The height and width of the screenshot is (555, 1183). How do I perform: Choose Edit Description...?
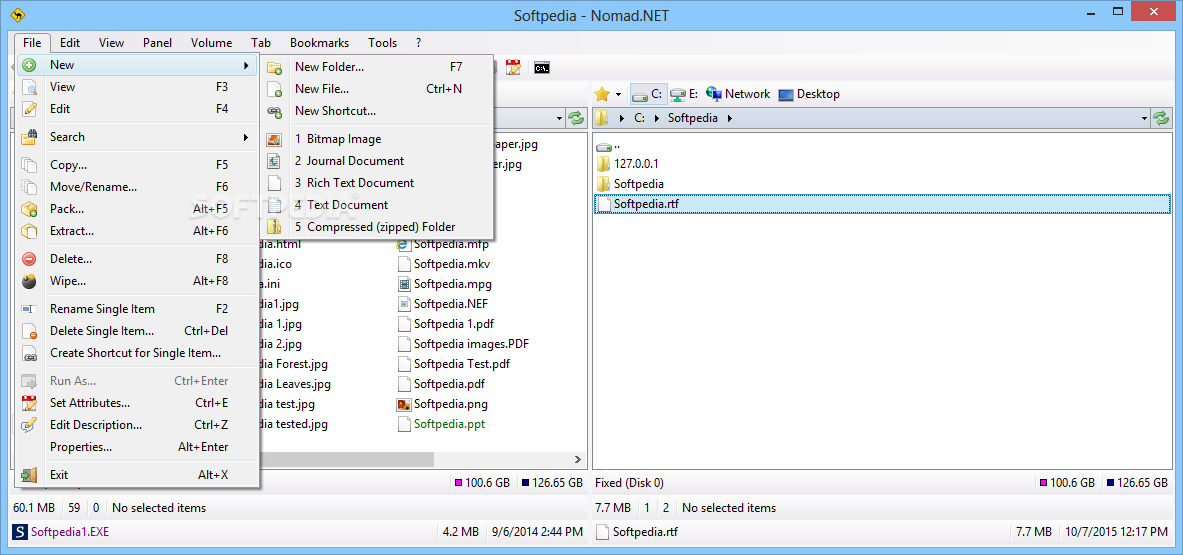[x=138, y=425]
